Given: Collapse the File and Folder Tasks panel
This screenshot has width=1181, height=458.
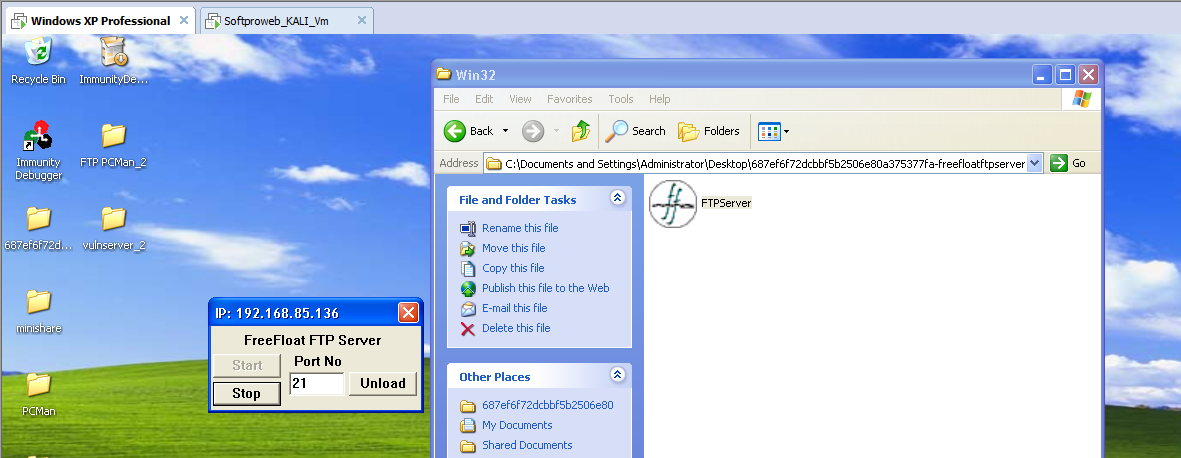Looking at the screenshot, I should point(618,198).
